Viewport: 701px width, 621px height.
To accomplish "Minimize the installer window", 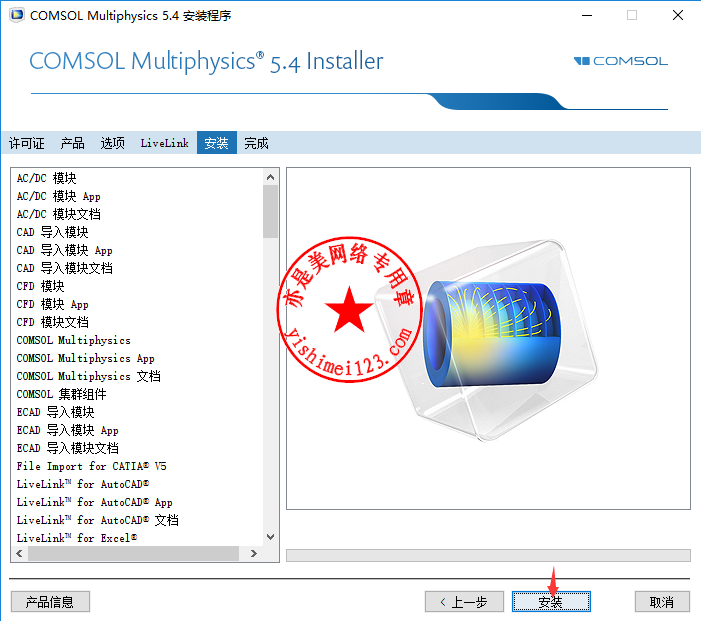I will [x=587, y=15].
